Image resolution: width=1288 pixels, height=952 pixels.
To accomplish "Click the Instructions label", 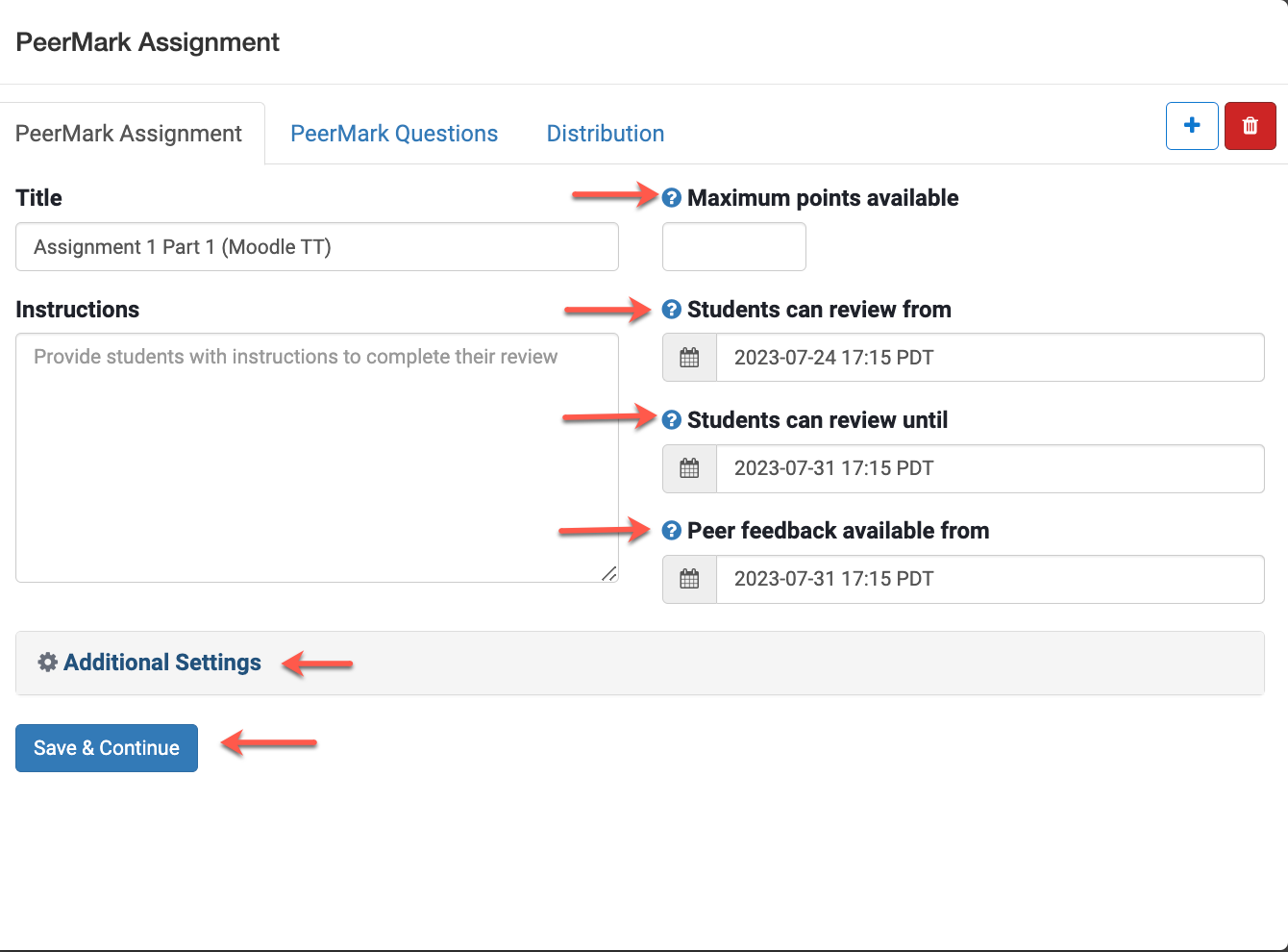I will pos(78,310).
